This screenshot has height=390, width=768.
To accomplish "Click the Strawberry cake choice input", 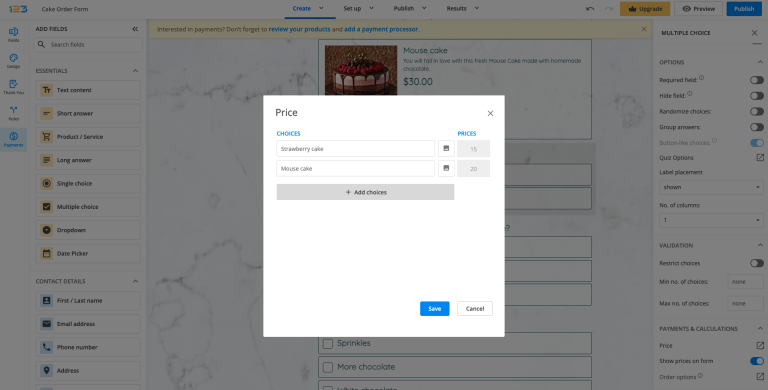I will (356, 148).
